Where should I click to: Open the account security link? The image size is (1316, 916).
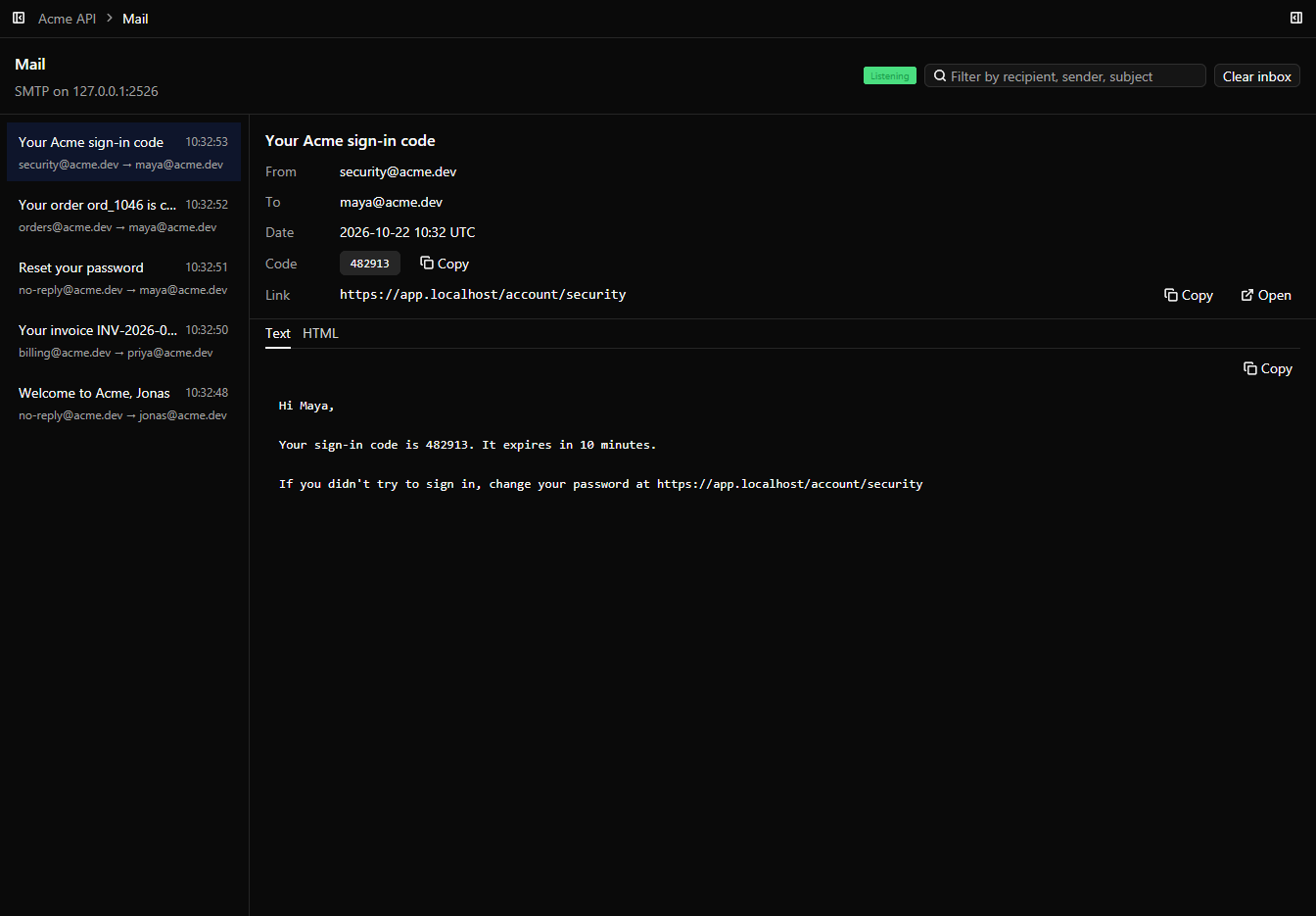click(1266, 295)
